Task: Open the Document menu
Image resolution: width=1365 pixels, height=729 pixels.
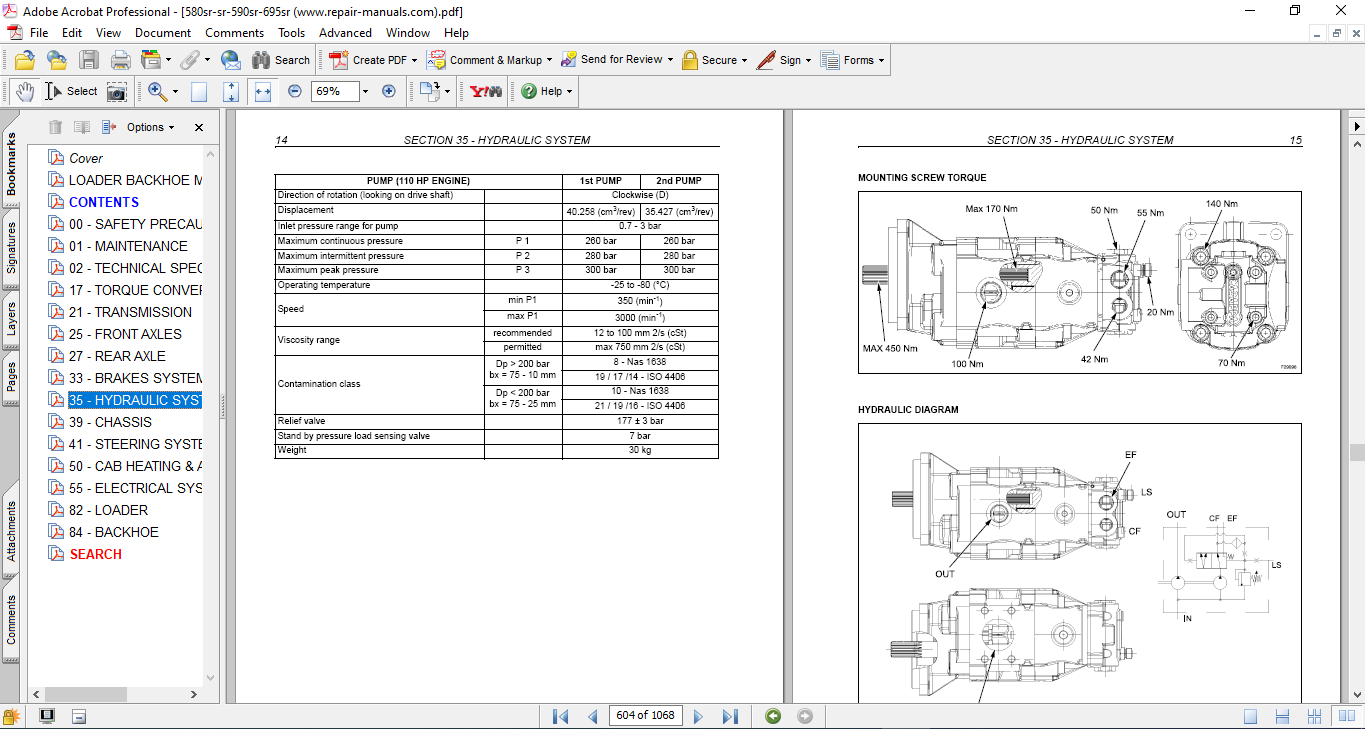Action: [x=163, y=33]
